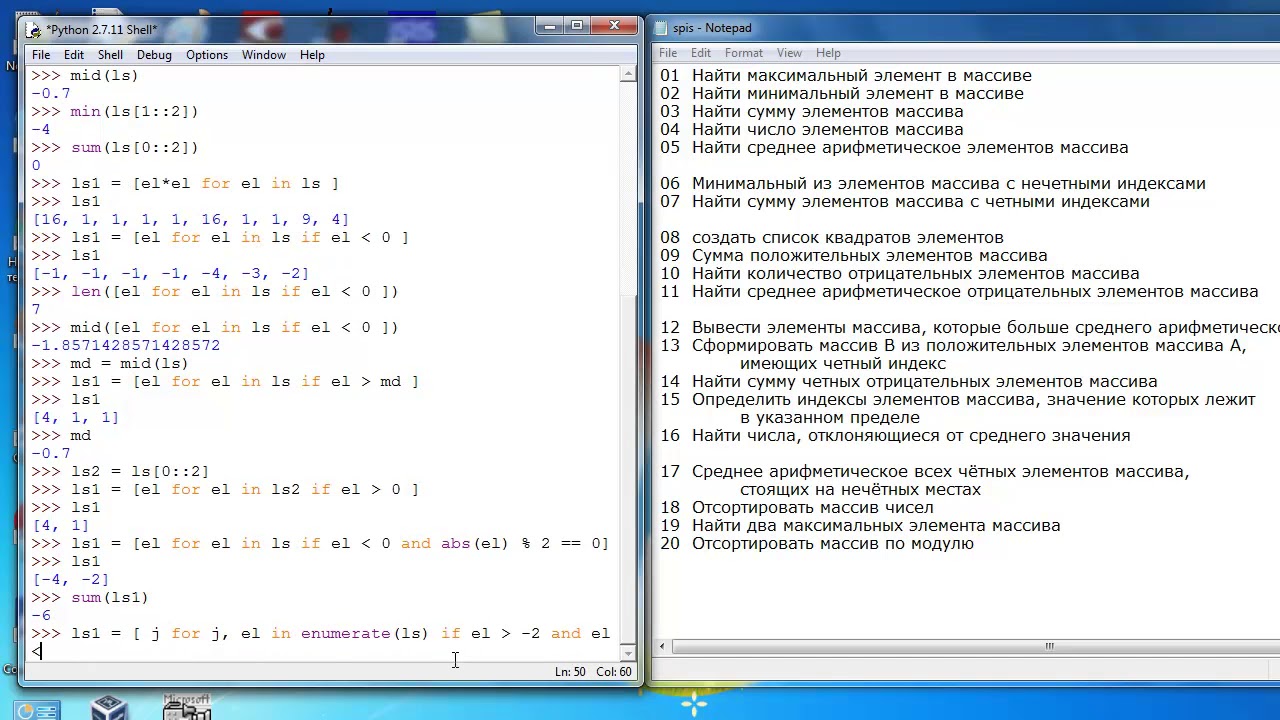Open the Options menu in IDLE
The image size is (1280, 720).
pyautogui.click(x=207, y=55)
